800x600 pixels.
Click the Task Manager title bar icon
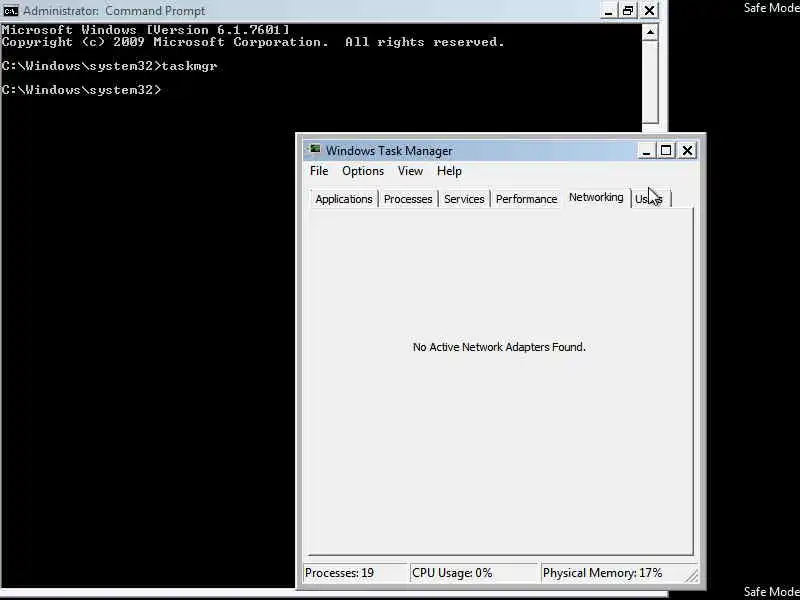point(315,149)
